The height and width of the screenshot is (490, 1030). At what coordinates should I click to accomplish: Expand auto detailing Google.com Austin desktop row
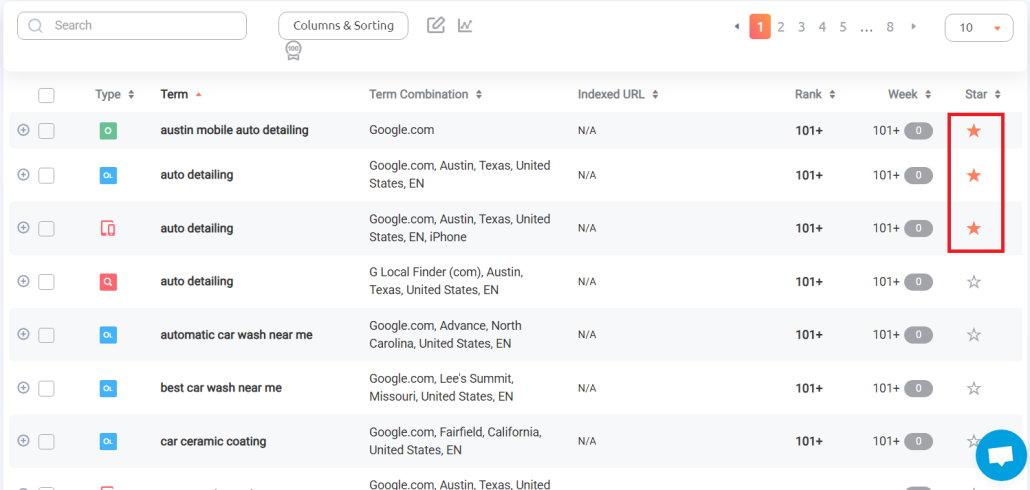click(x=23, y=174)
